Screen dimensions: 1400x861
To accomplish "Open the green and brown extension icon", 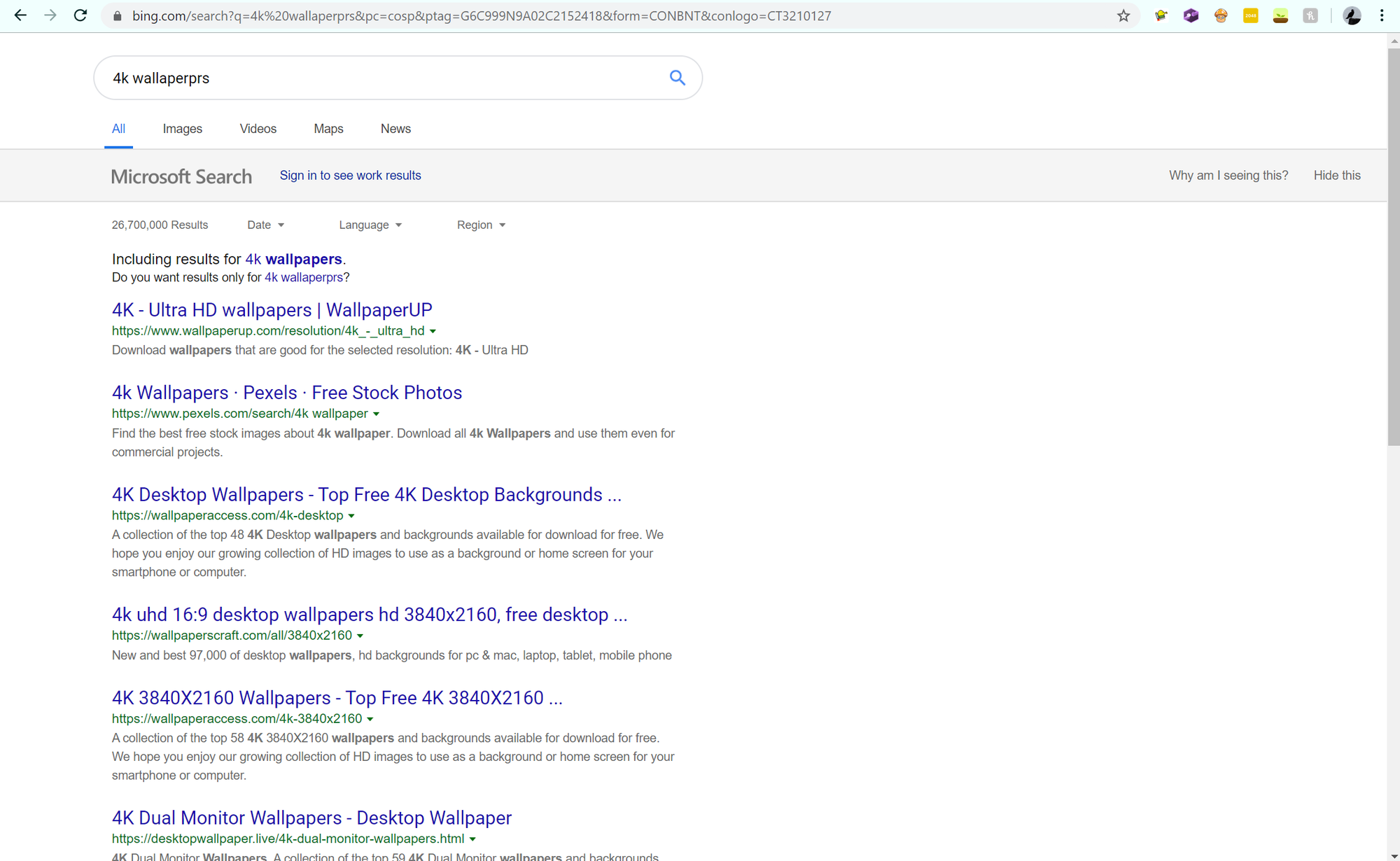I will coord(1280,15).
